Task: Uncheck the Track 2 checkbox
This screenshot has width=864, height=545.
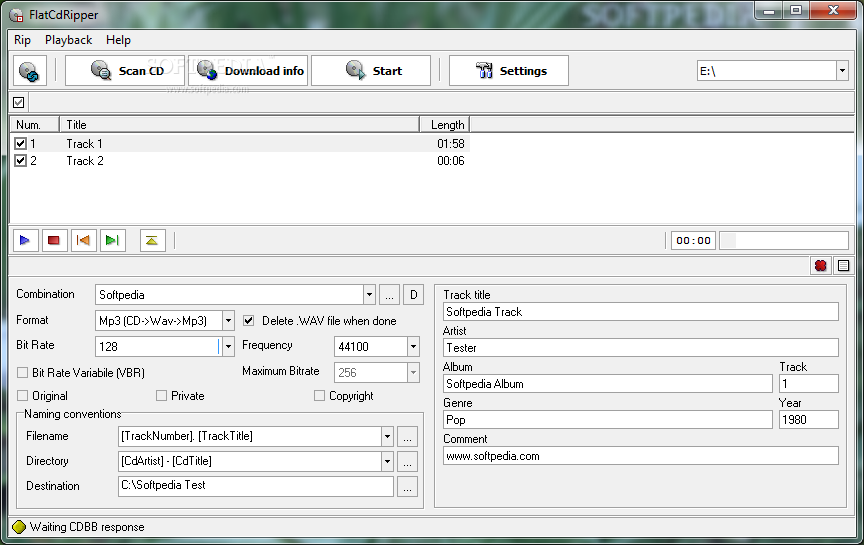Action: point(20,160)
